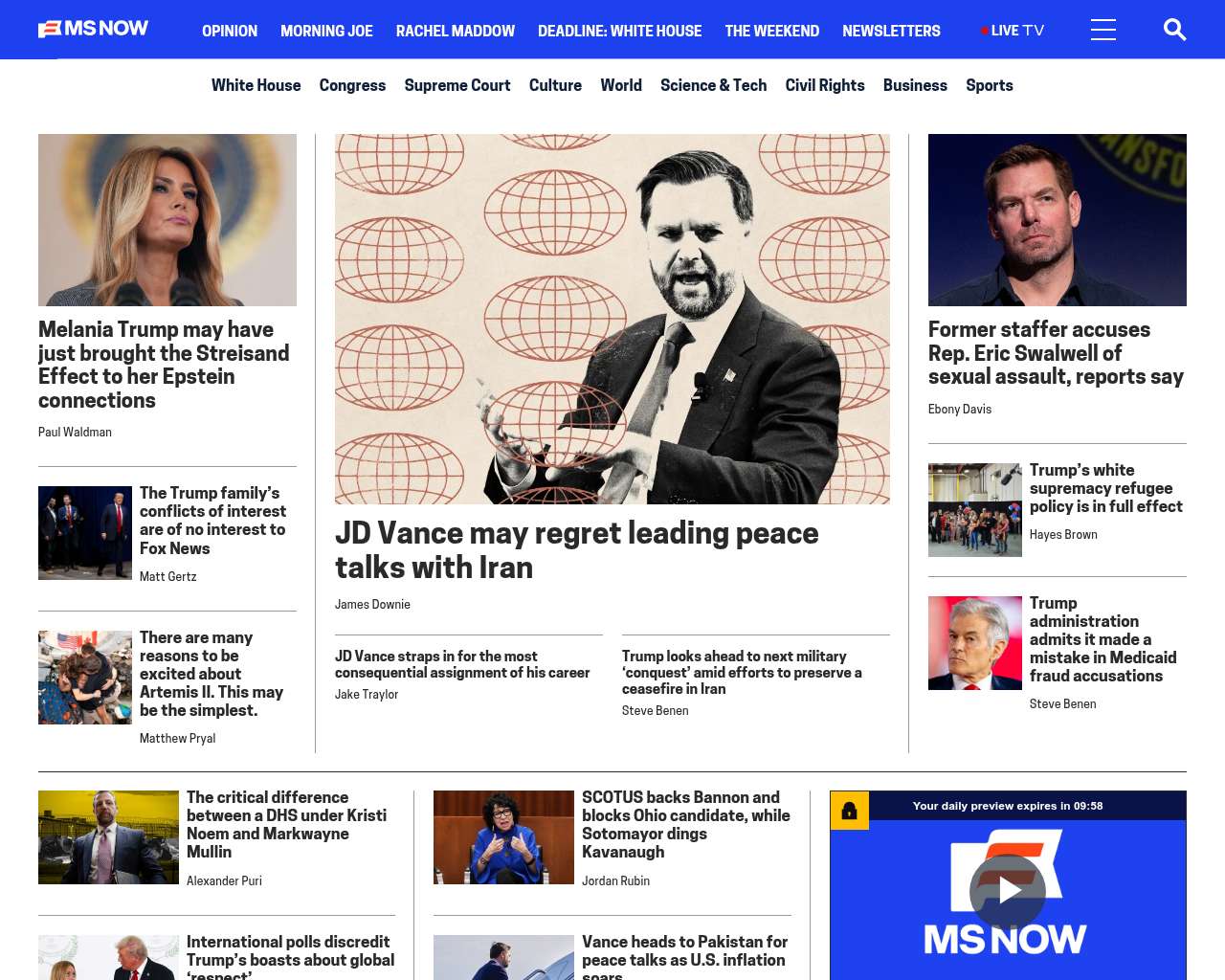
Task: Click the Sotomayor SCOTUS article thumbnail
Action: (503, 837)
